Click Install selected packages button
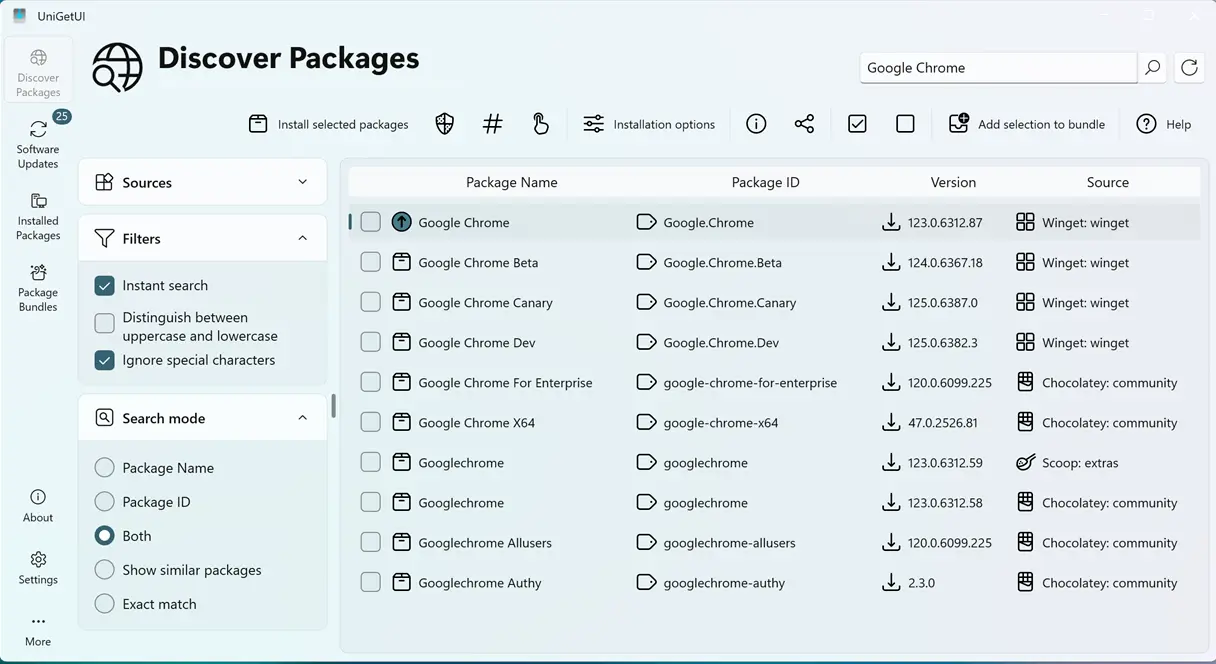 329,124
